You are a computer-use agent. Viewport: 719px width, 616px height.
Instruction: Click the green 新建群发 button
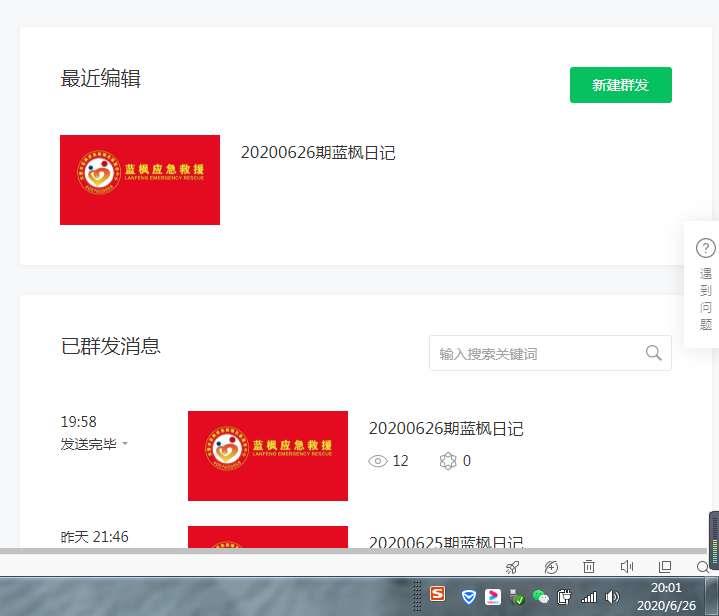[x=620, y=85]
